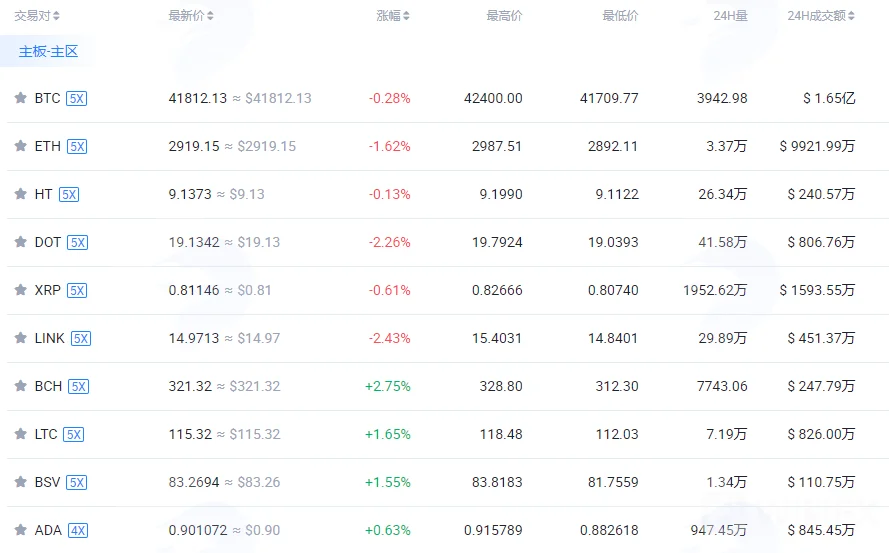Mark LTC as favorite with star
This screenshot has height=553, width=889.
pyautogui.click(x=20, y=434)
